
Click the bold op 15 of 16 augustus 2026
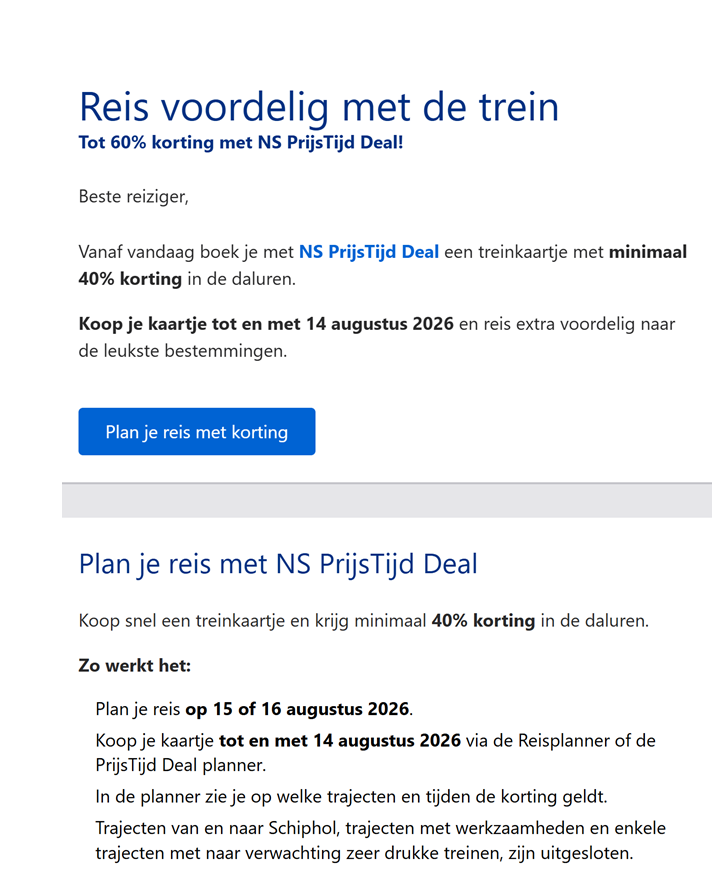tap(298, 709)
